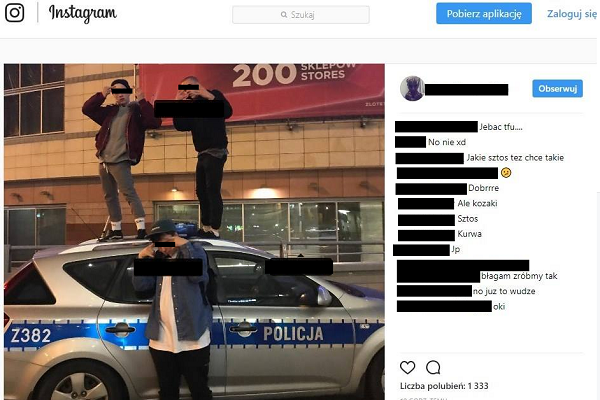The image size is (600, 400).
Task: Click the comment speech bubble icon
Action: [x=433, y=367]
